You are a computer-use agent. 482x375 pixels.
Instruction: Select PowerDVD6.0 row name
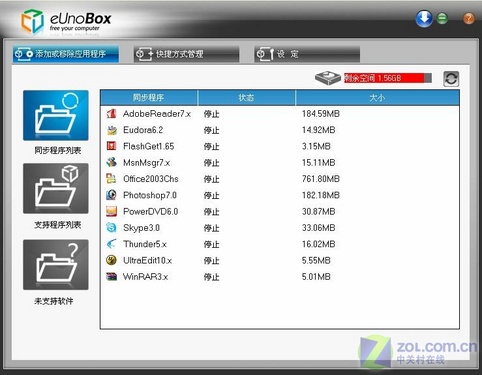(150, 211)
